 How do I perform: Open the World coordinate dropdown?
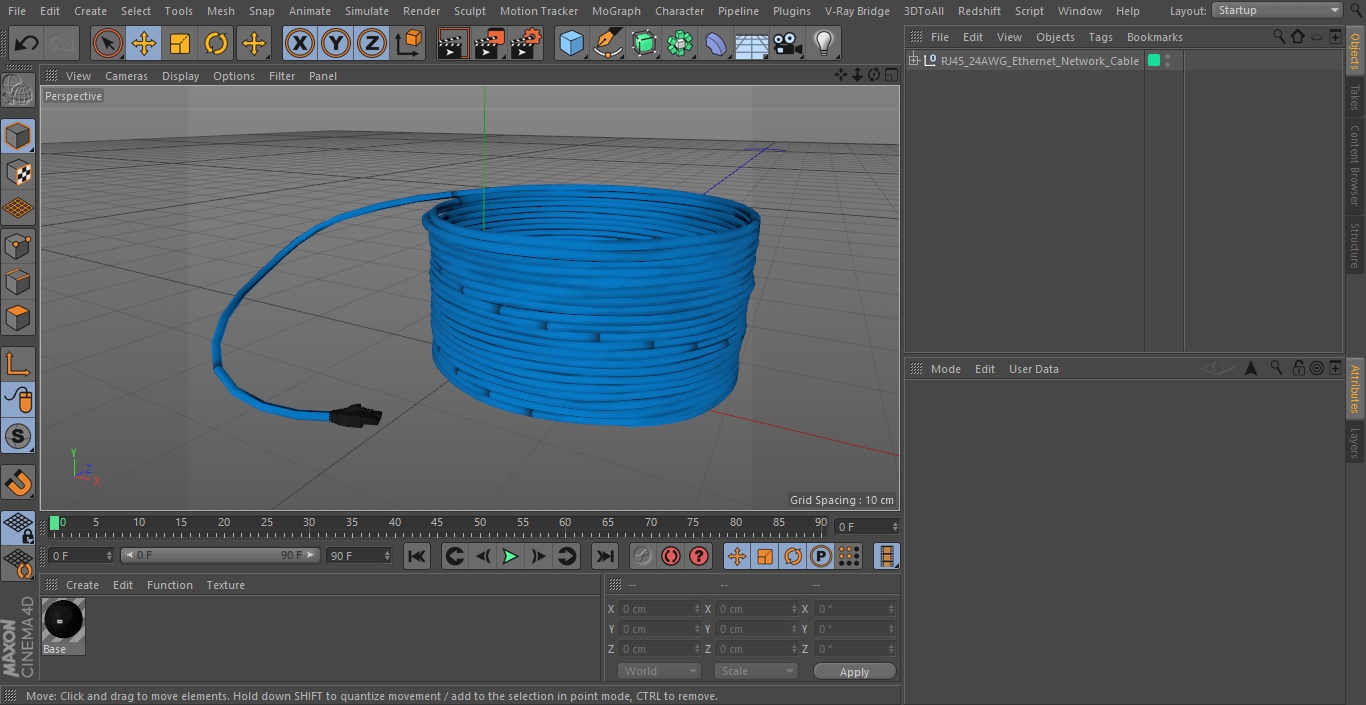pyautogui.click(x=659, y=671)
